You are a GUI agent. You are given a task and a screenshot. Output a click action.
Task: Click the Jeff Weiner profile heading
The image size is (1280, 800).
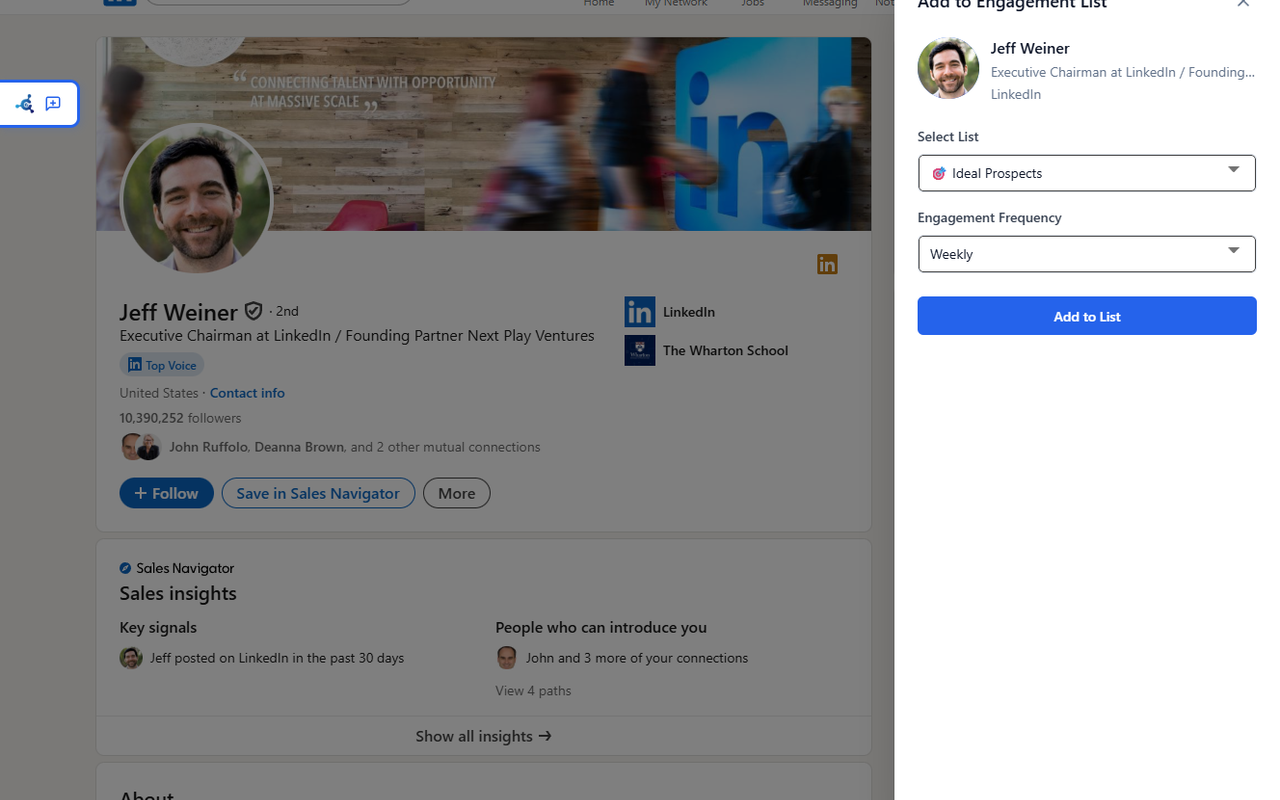click(179, 312)
